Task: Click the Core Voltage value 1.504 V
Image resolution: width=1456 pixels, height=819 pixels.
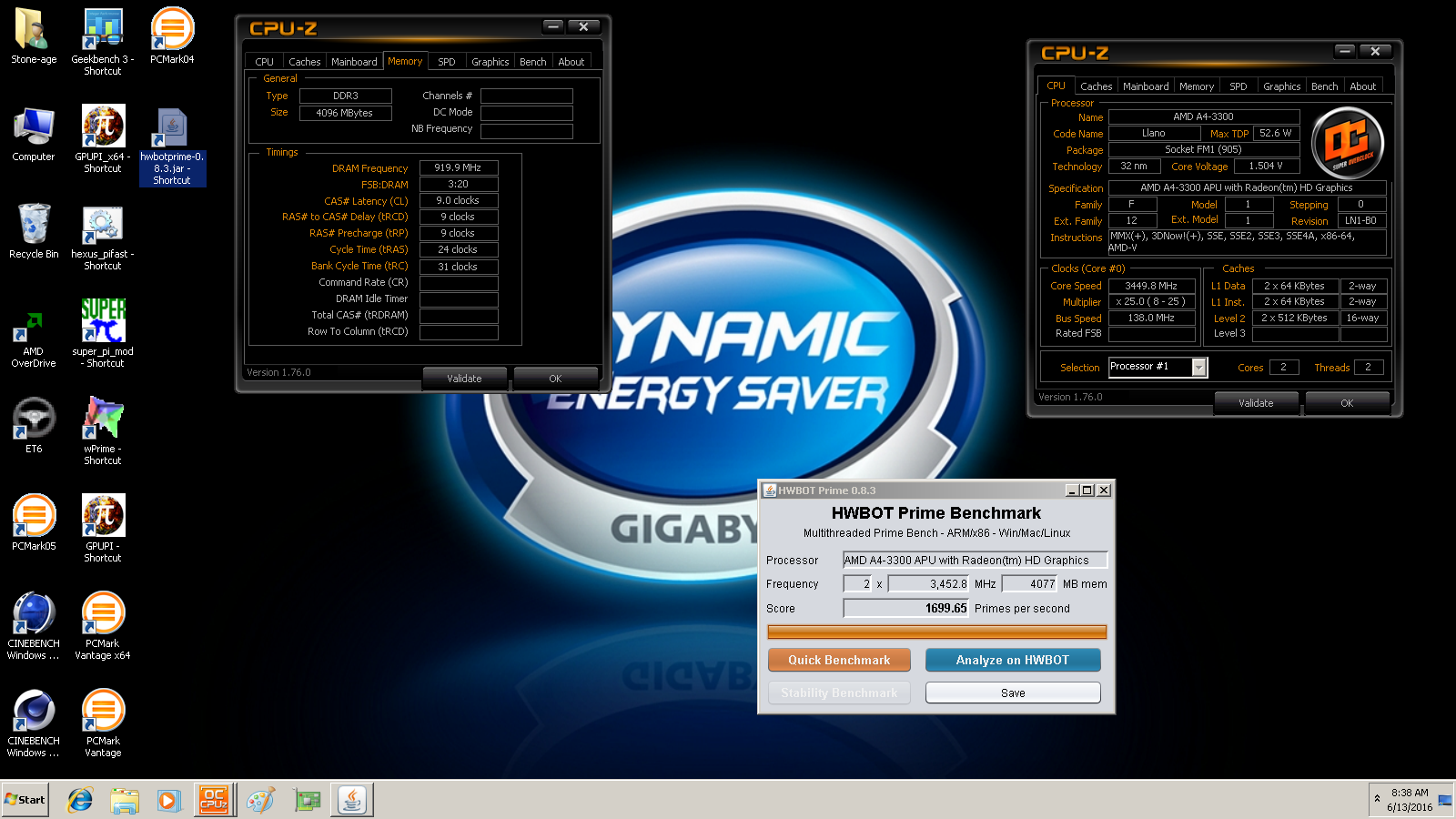Action: point(1266,166)
